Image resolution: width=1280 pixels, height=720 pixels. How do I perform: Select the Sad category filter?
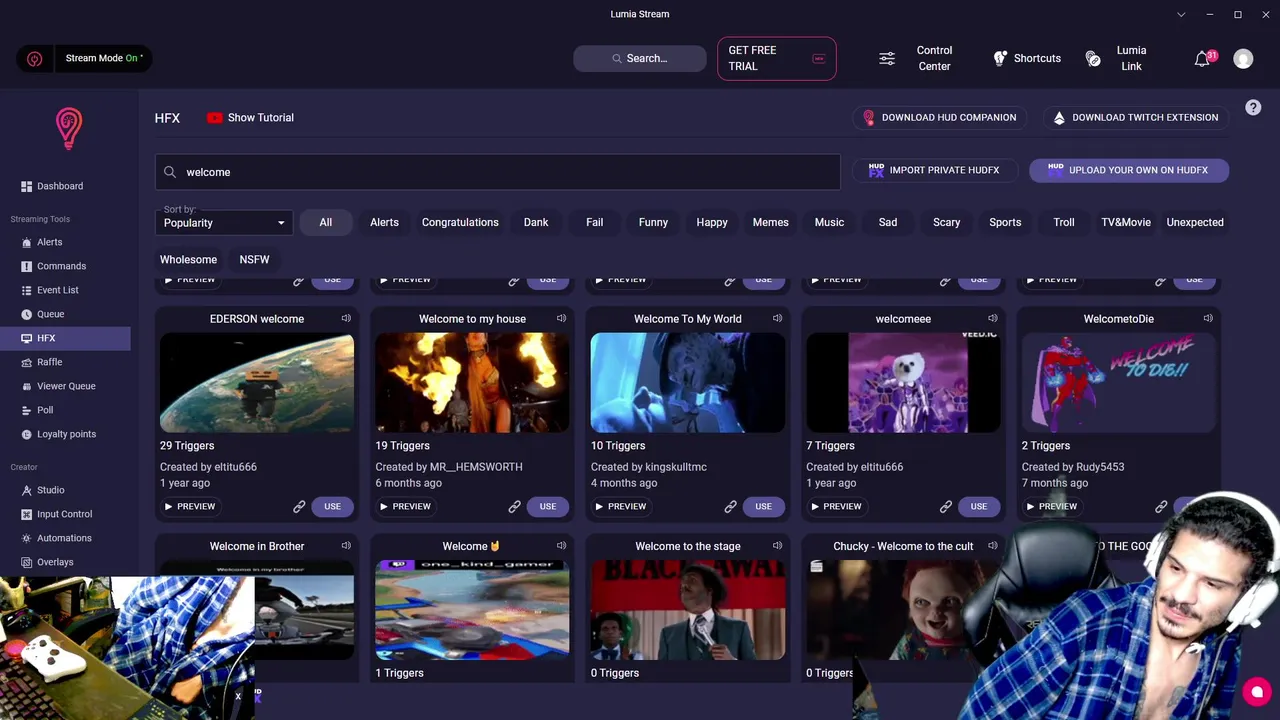[888, 223]
